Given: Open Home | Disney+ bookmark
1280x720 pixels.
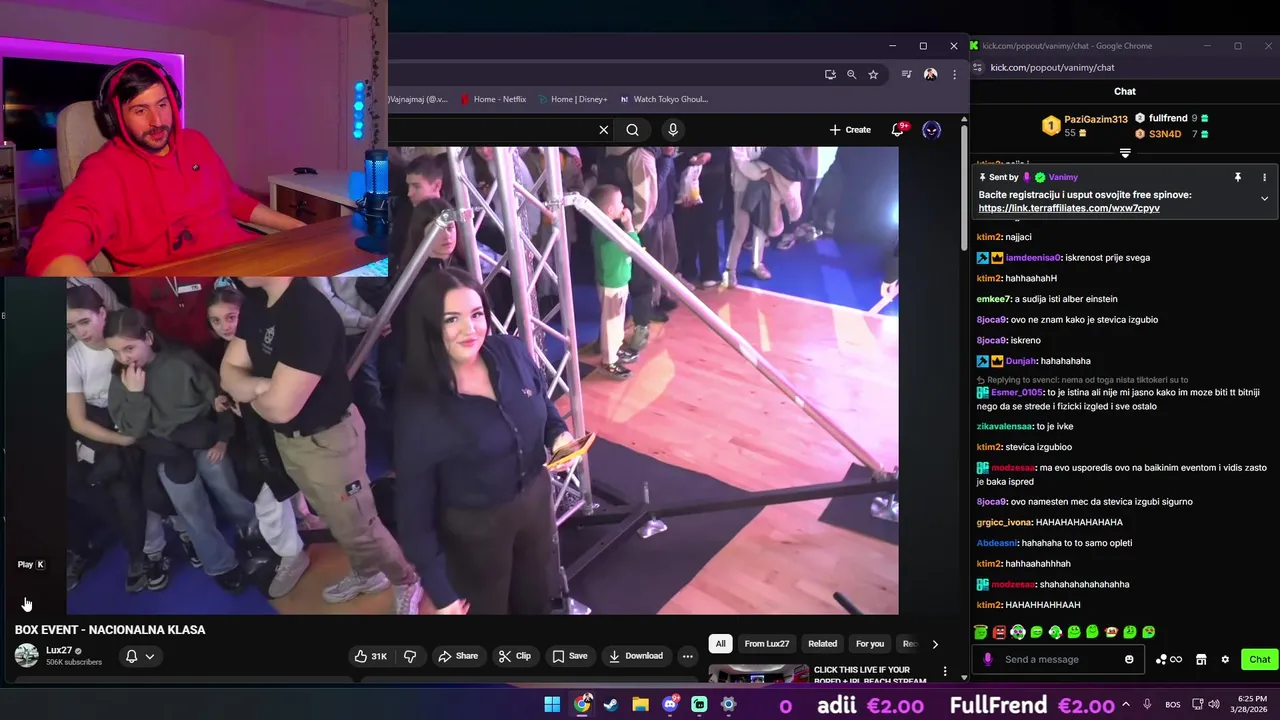Looking at the screenshot, I should coord(573,99).
